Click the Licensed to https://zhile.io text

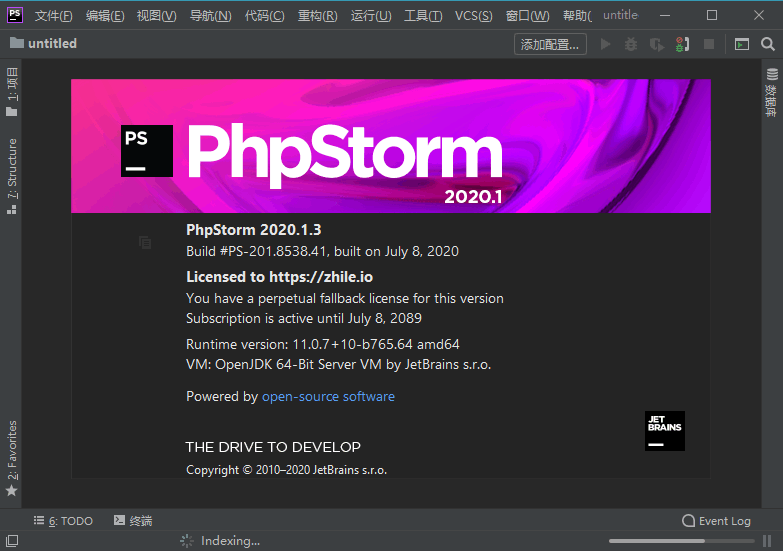click(279, 277)
